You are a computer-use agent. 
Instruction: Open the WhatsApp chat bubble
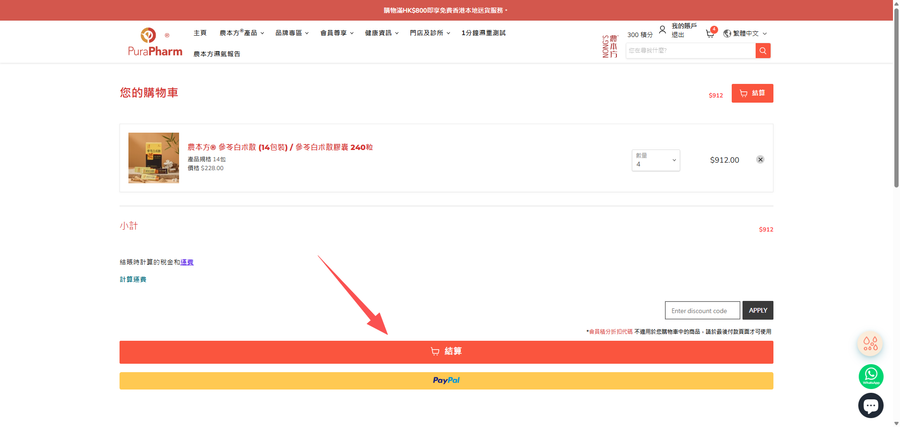point(871,376)
